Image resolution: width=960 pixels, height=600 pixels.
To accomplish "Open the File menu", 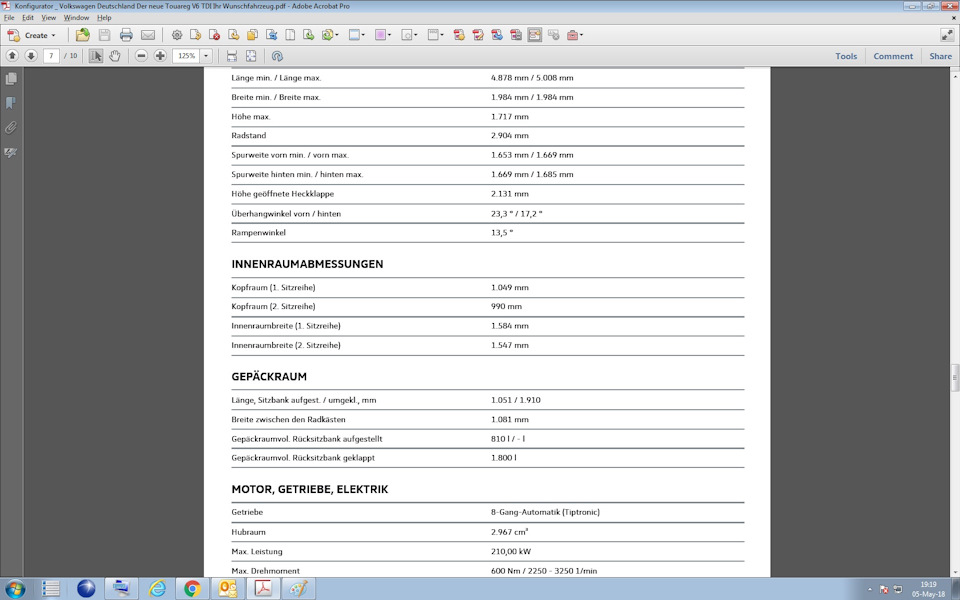I will 9,18.
